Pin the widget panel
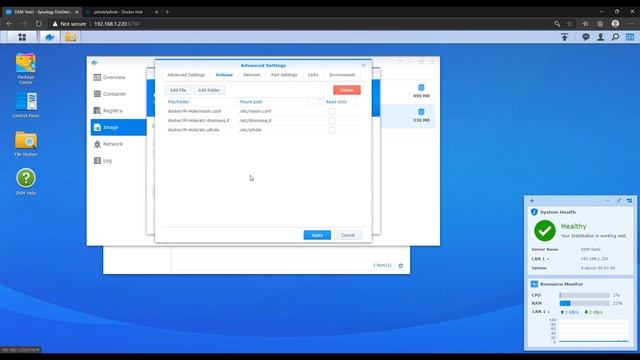Screen dimensions: 640x360 coord(619,200)
